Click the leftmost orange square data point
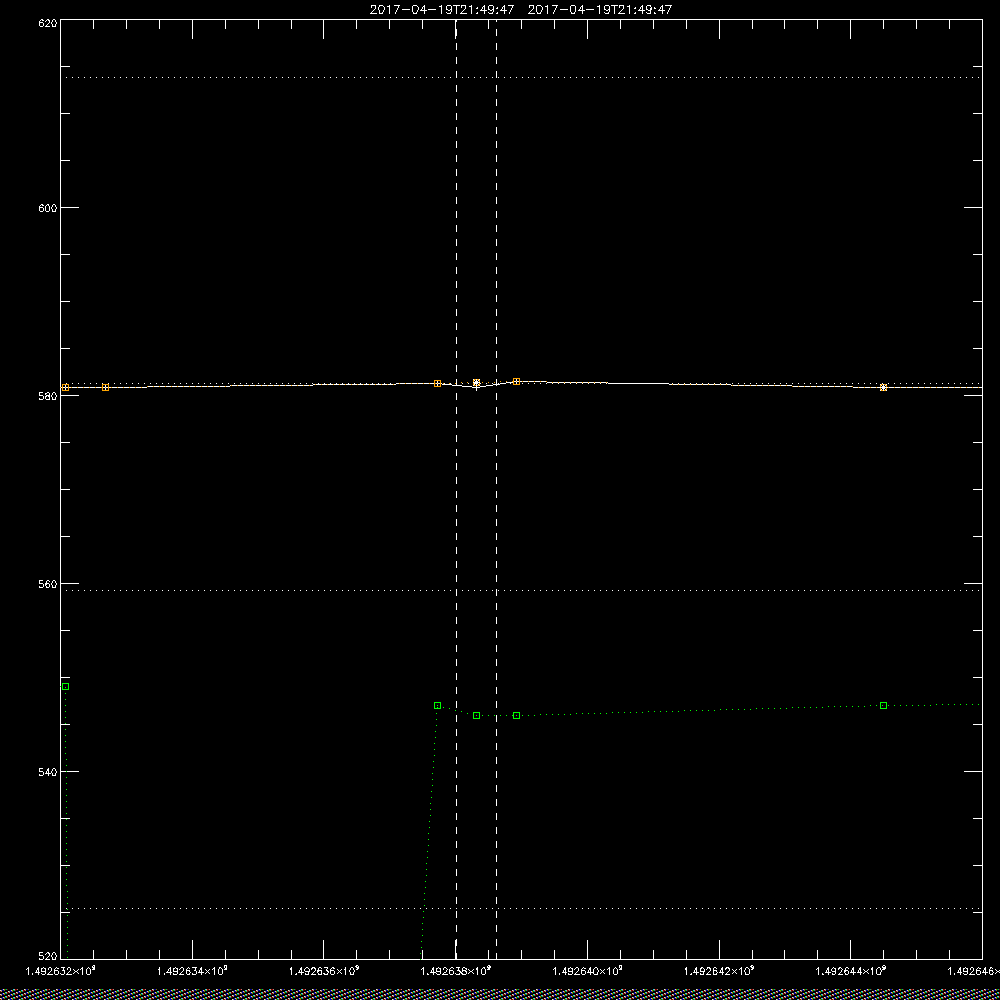Viewport: 1000px width, 1000px height. 65,388
